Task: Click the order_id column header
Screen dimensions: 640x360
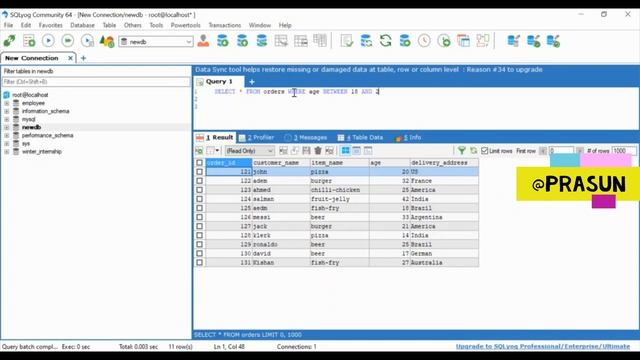Action: tap(229, 162)
